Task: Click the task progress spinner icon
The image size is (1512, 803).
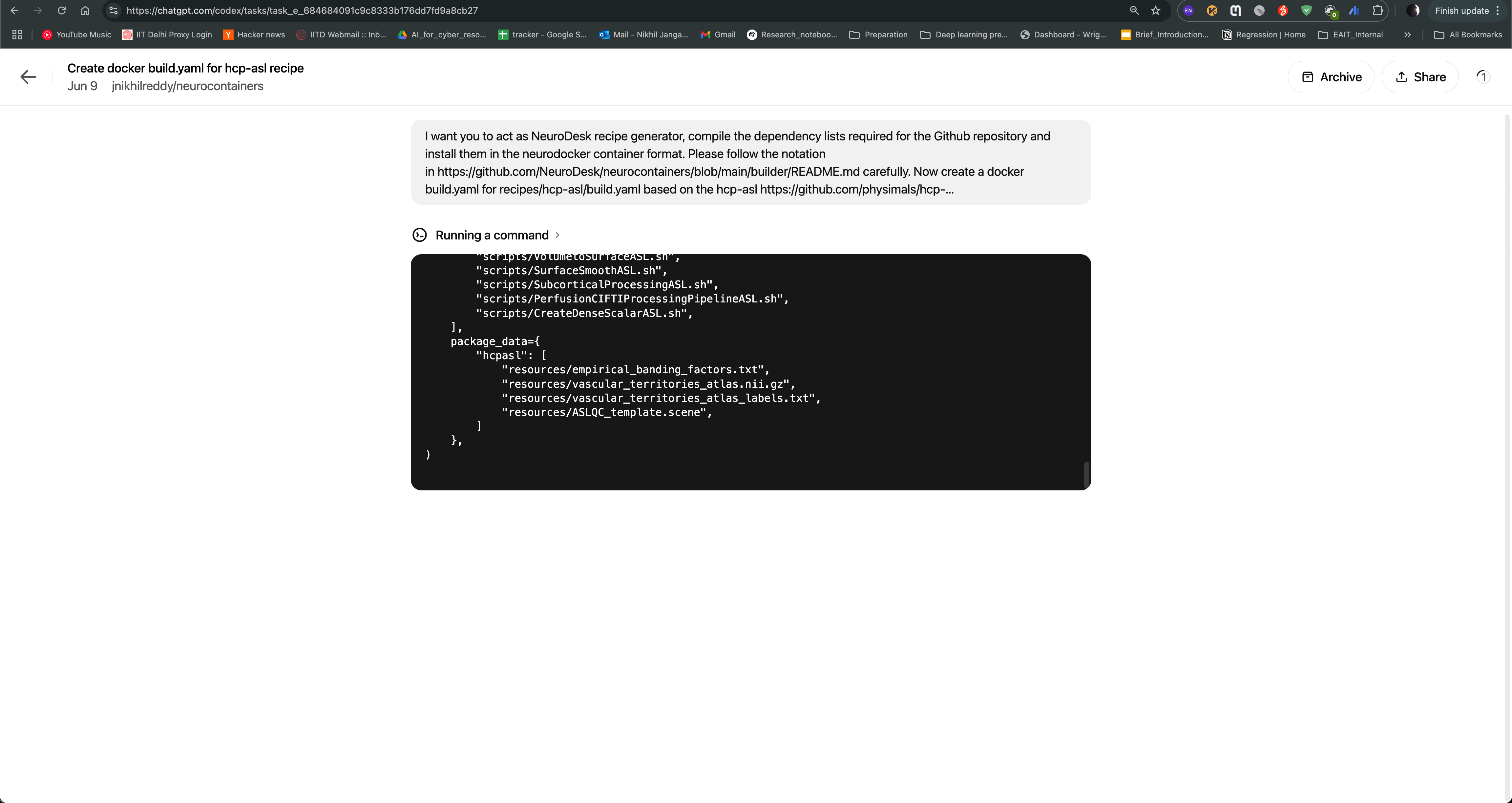Action: 1483,77
